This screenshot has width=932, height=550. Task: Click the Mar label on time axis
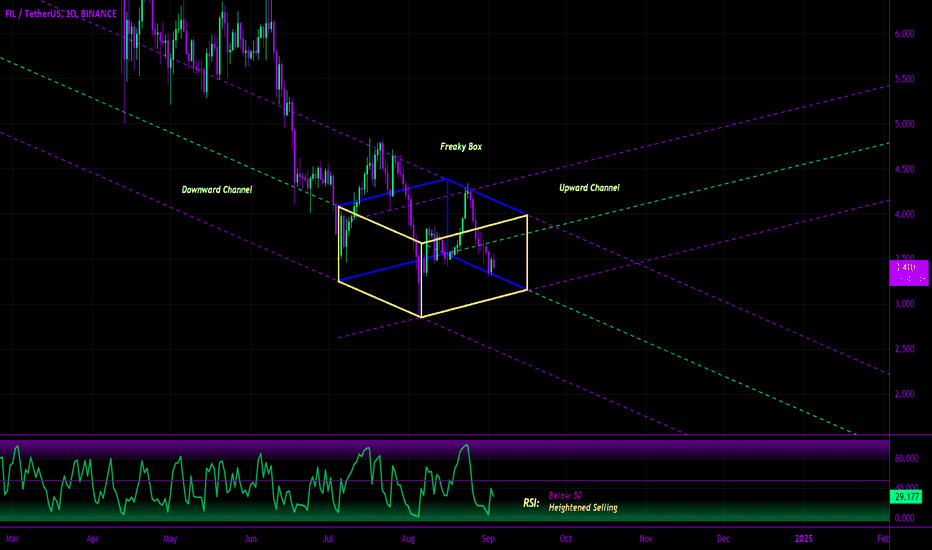coord(12,539)
